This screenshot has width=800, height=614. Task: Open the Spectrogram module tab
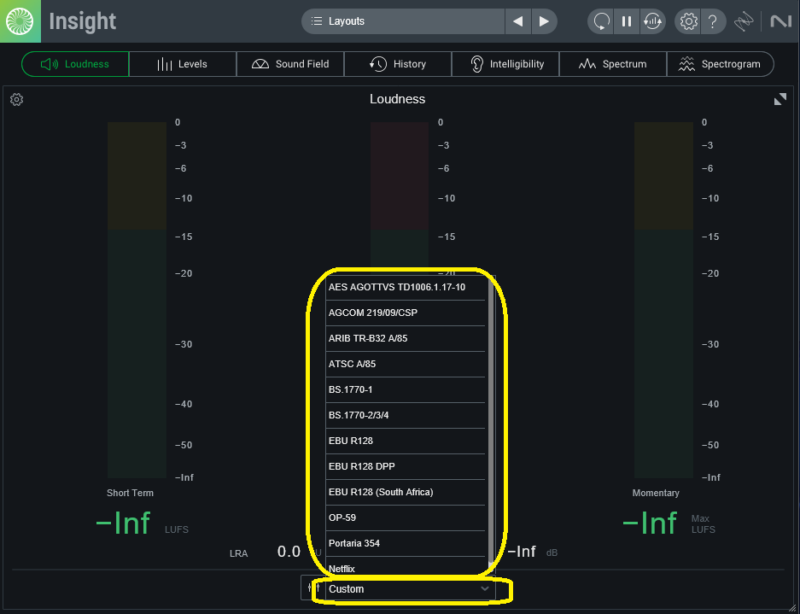(x=720, y=64)
